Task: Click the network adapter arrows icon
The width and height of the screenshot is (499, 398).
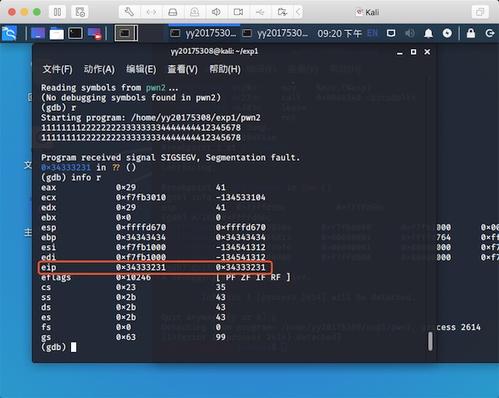Action: [151, 12]
